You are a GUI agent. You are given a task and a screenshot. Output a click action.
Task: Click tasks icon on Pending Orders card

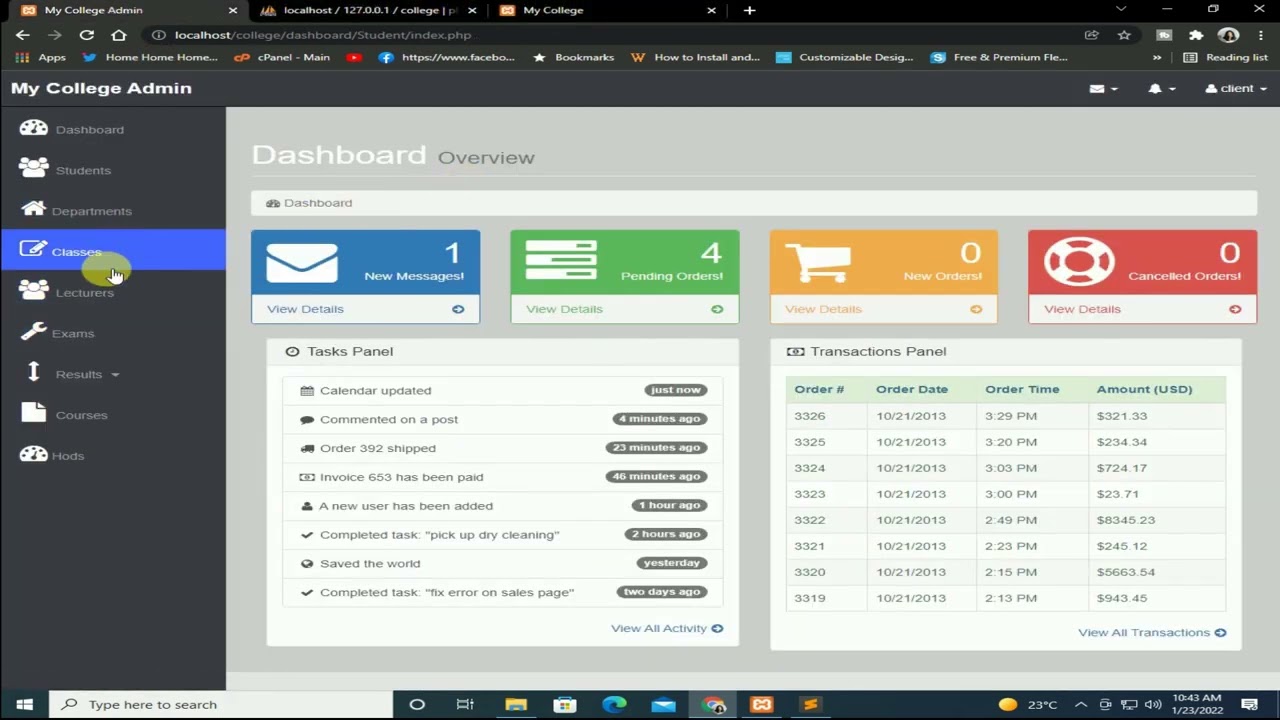[x=561, y=261]
